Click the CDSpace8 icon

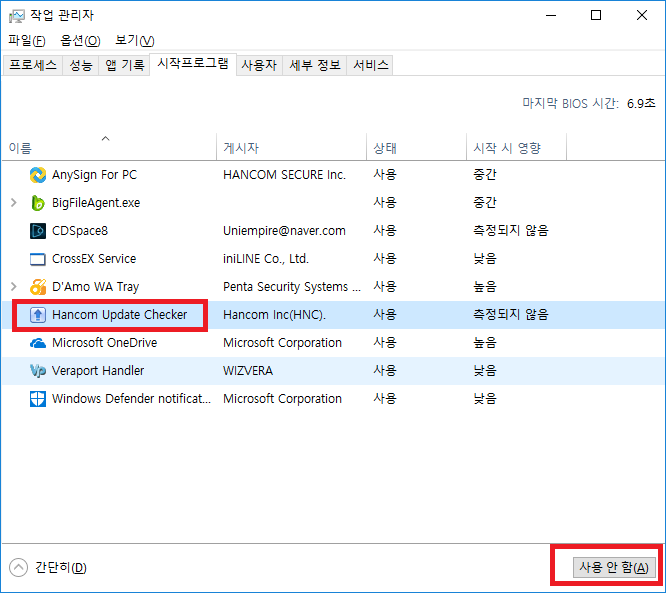38,231
